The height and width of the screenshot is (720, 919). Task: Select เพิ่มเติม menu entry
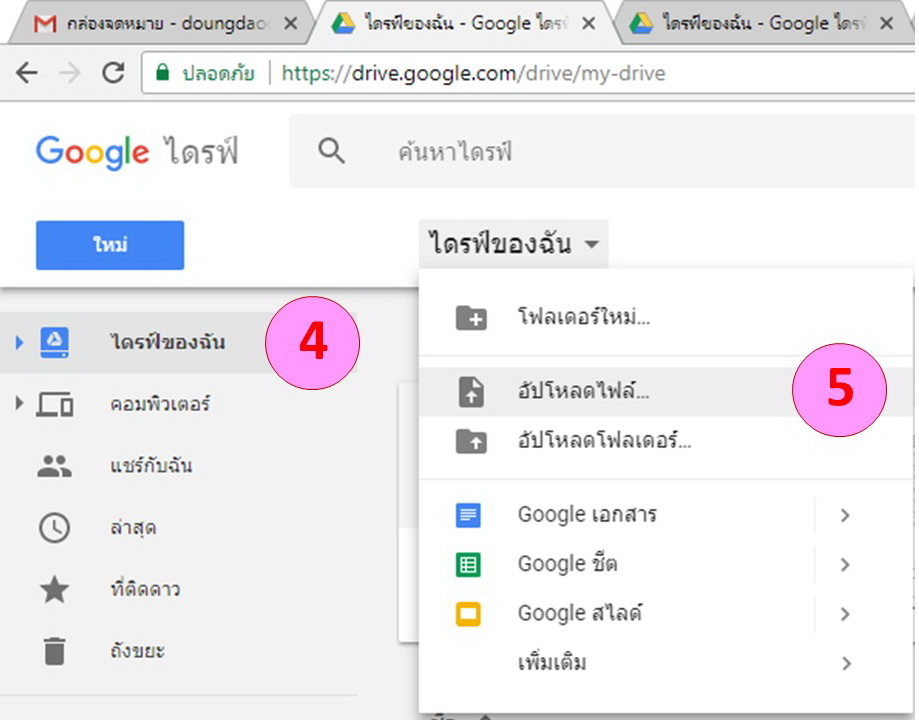point(666,663)
